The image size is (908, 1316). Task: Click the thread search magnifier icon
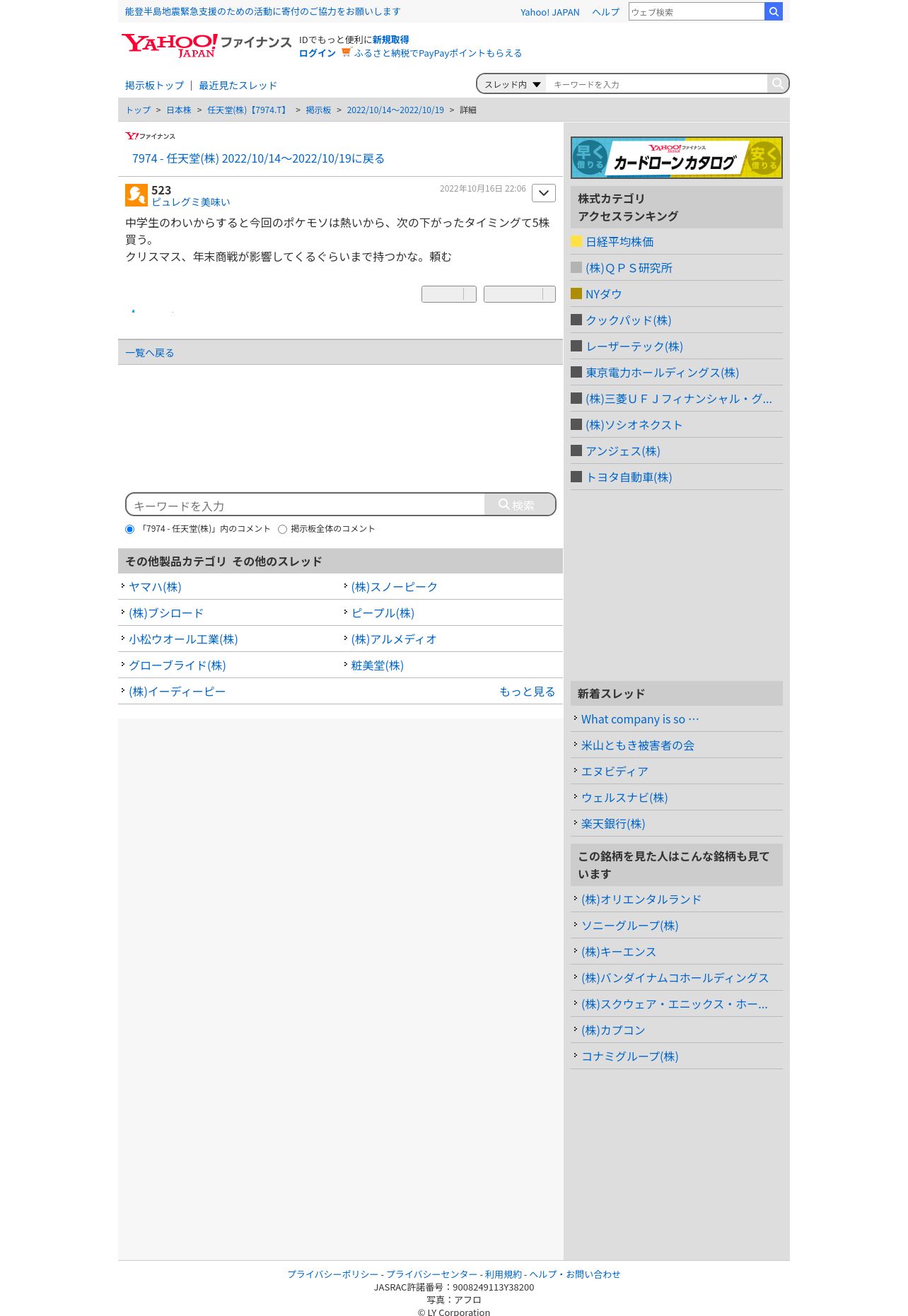777,83
